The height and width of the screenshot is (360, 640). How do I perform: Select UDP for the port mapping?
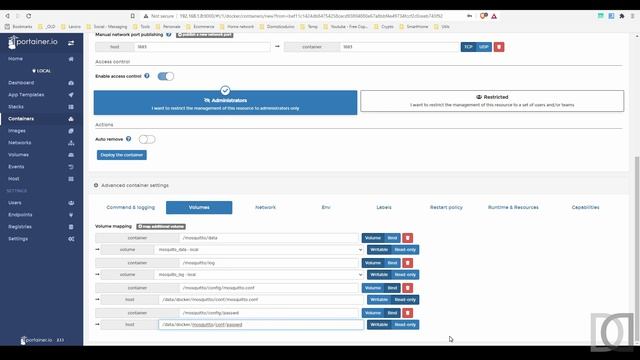point(484,47)
